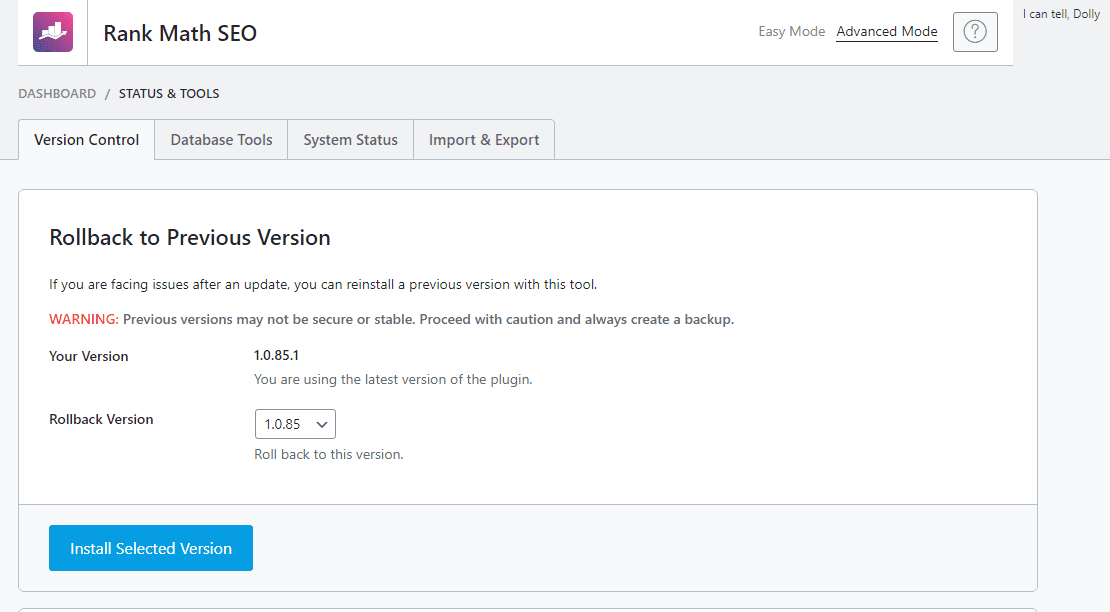Open the Version Control tab
The width and height of the screenshot is (1110, 612).
(x=86, y=139)
